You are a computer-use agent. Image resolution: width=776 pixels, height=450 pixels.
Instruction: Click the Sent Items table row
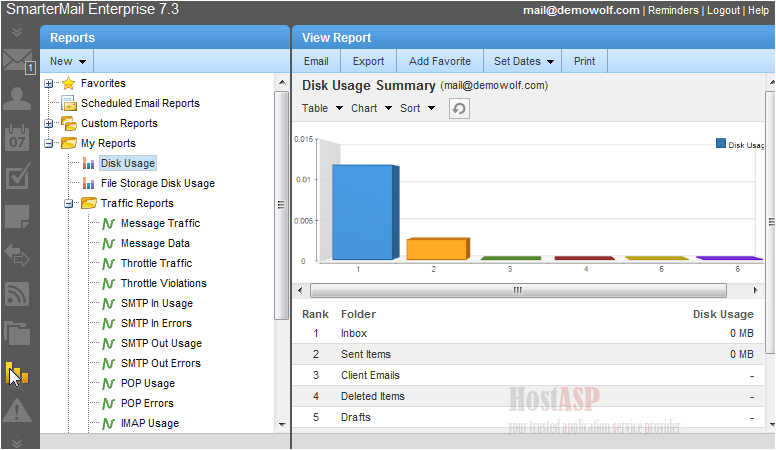(x=528, y=354)
